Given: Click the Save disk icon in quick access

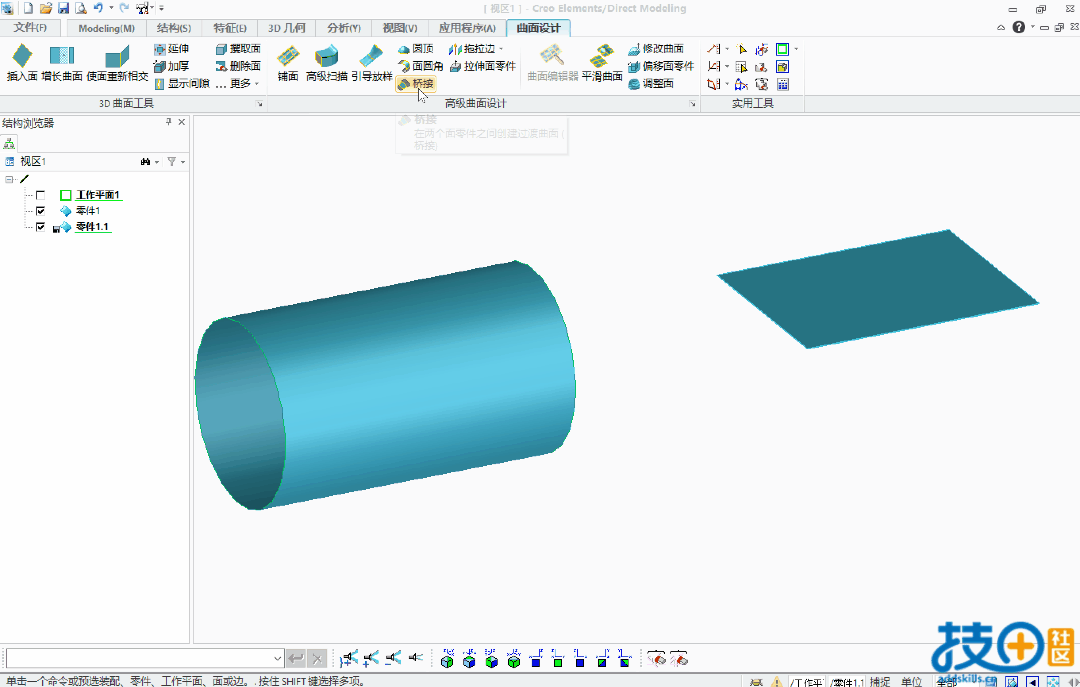Looking at the screenshot, I should pos(63,8).
